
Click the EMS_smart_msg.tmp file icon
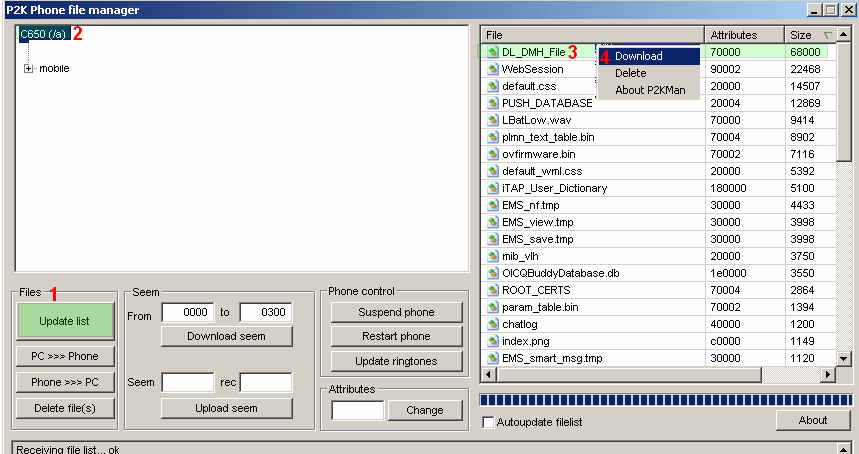[493, 358]
